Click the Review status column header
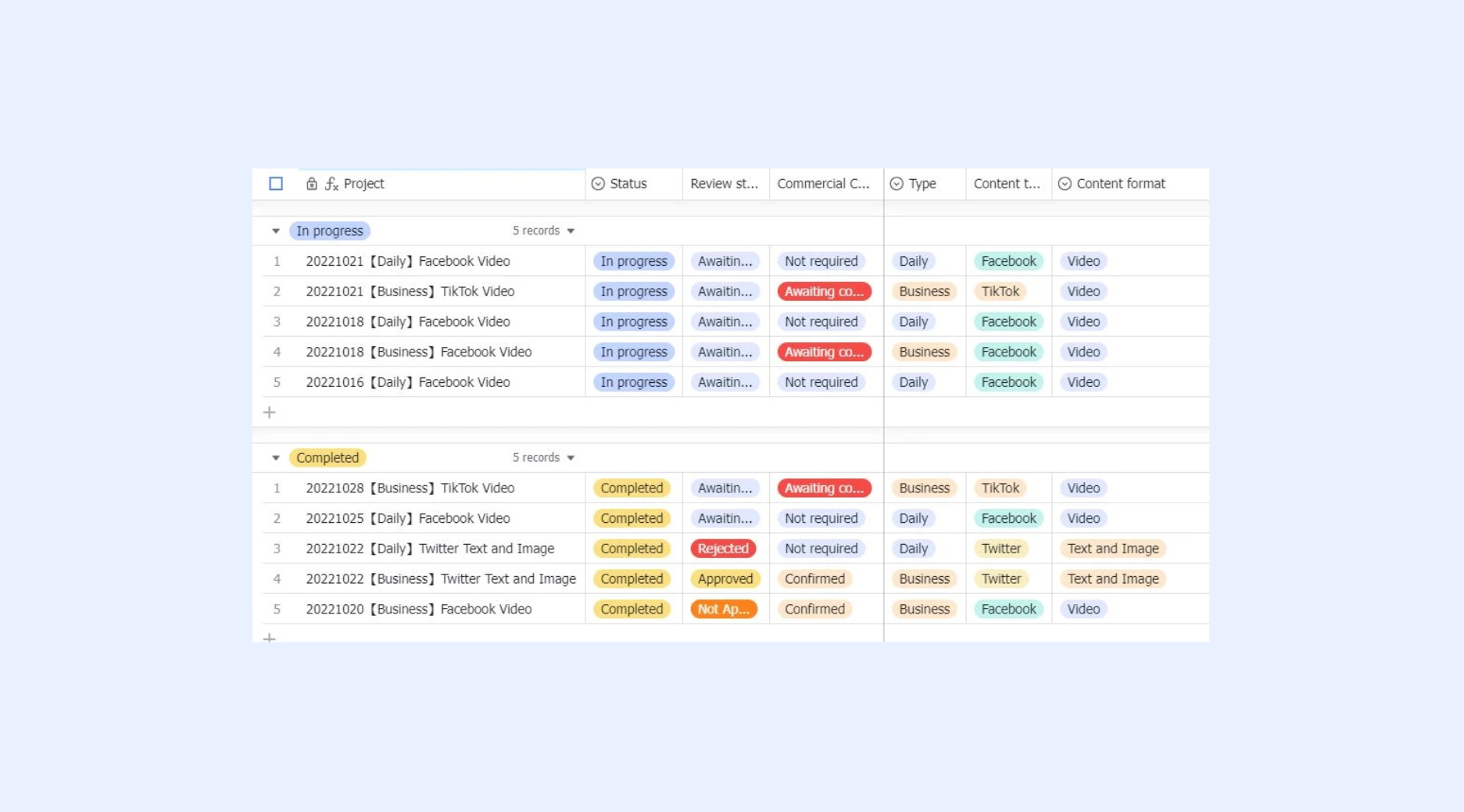The width and height of the screenshot is (1464, 812). click(725, 184)
